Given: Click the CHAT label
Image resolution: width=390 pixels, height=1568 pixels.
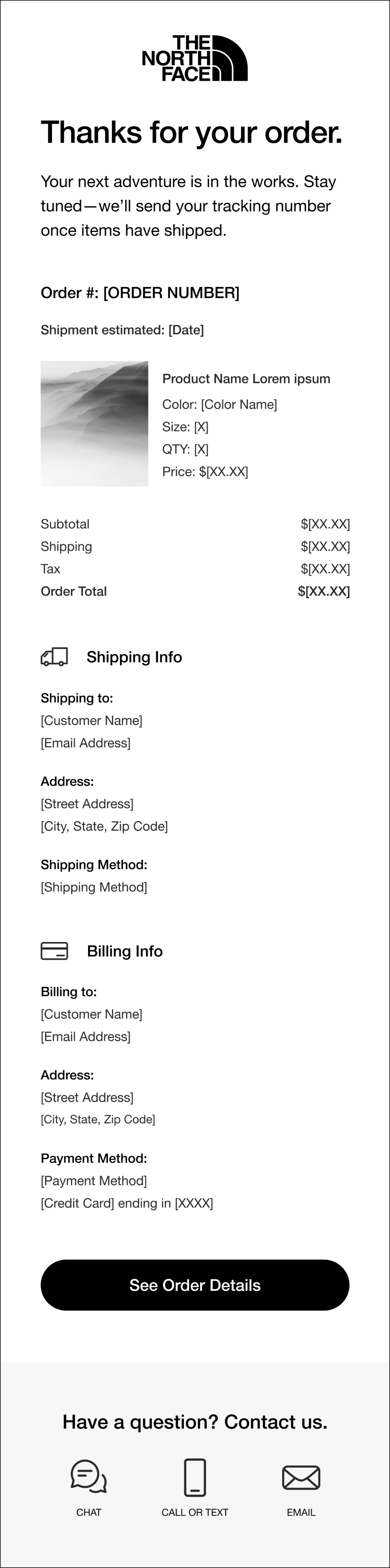Looking at the screenshot, I should pyautogui.click(x=89, y=1512).
